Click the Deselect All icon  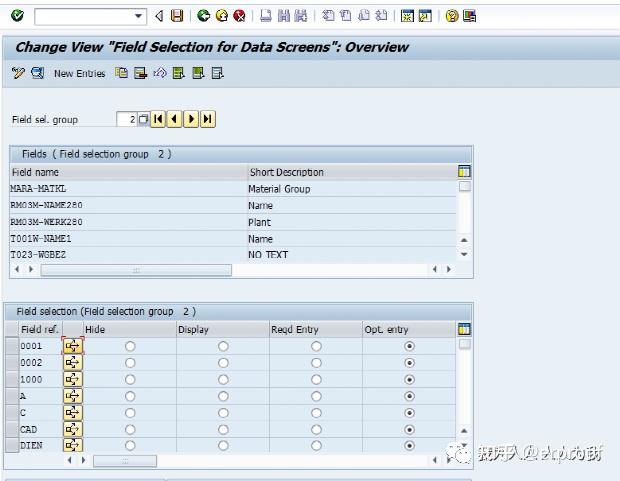click(217, 73)
